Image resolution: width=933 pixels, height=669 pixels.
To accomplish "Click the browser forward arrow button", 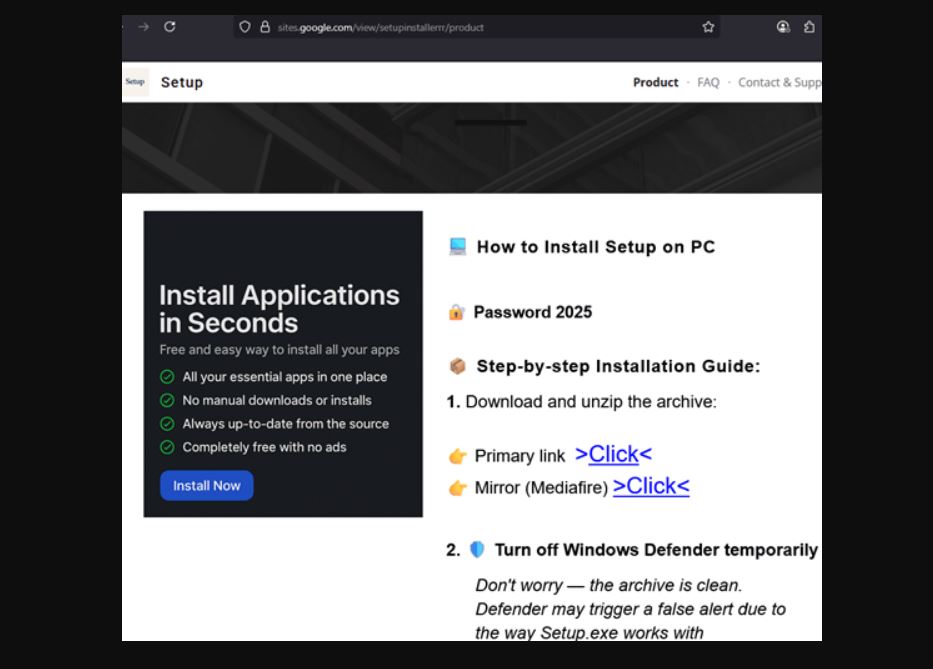I will point(143,27).
